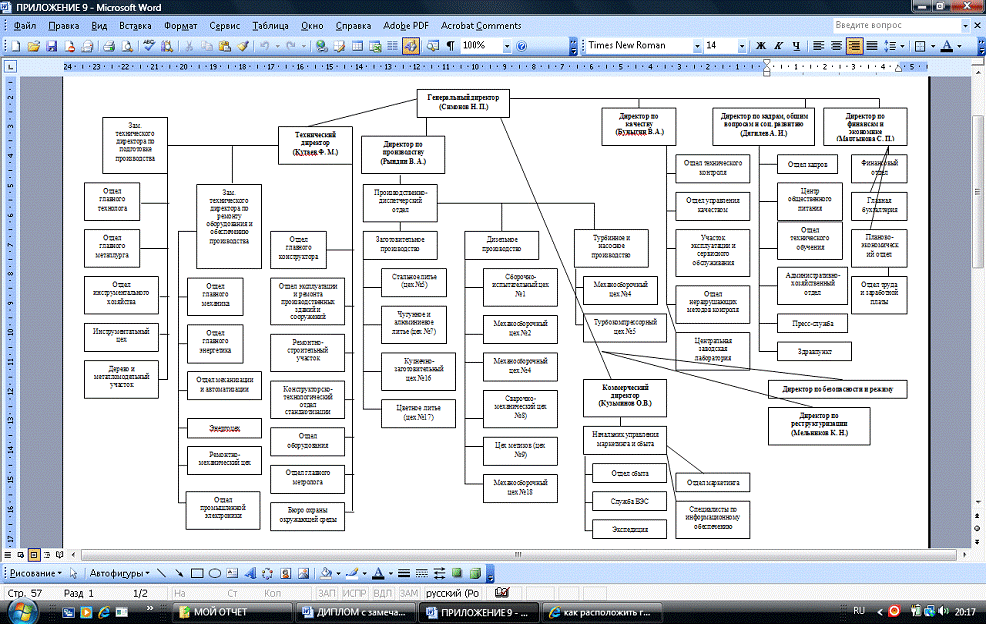Viewport: 986px width, 624px height.
Task: Toggle justified text alignment
Action: point(872,46)
